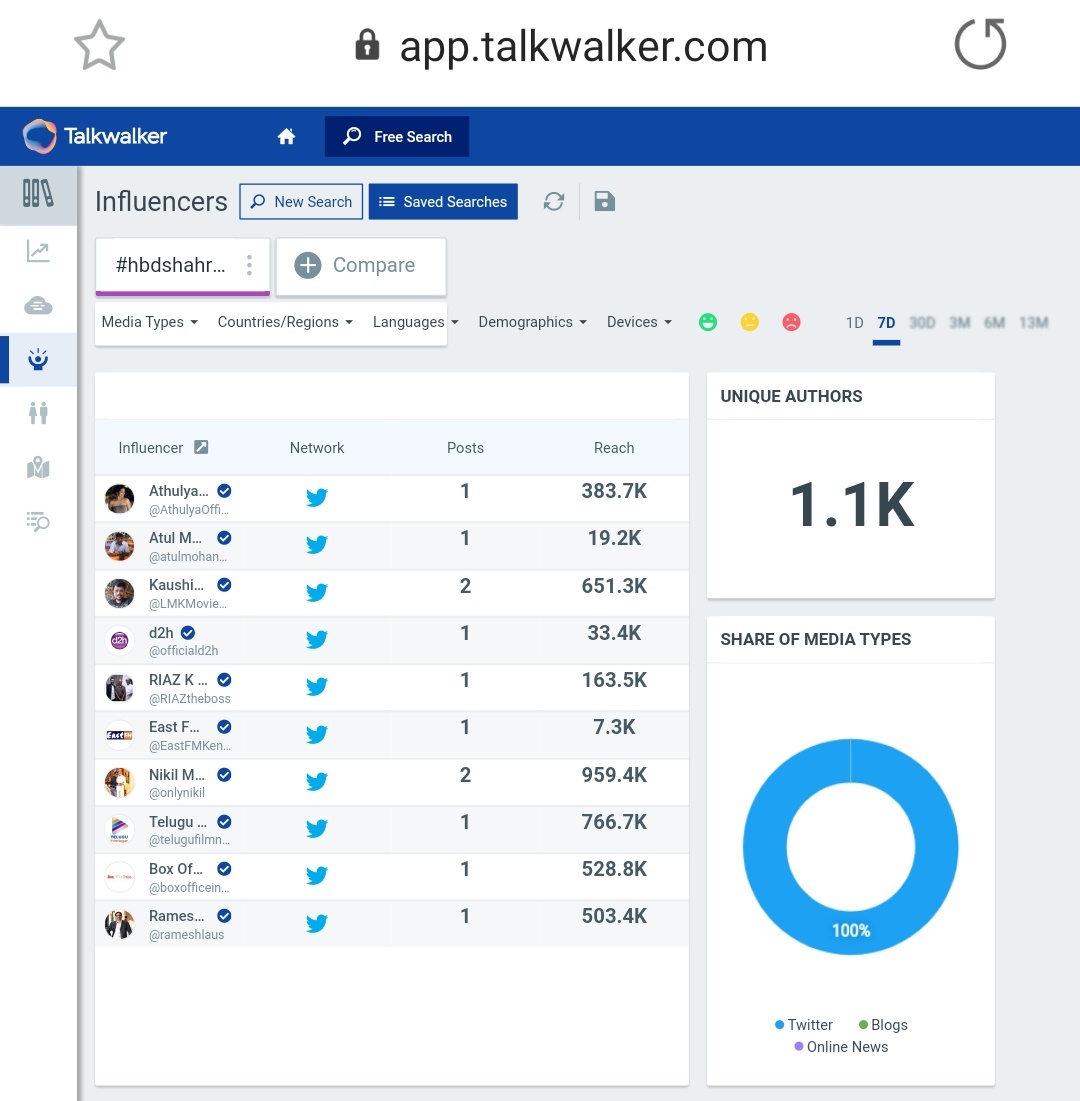Viewport: 1080px width, 1101px height.
Task: Open the search tab options menu
Action: (249, 265)
